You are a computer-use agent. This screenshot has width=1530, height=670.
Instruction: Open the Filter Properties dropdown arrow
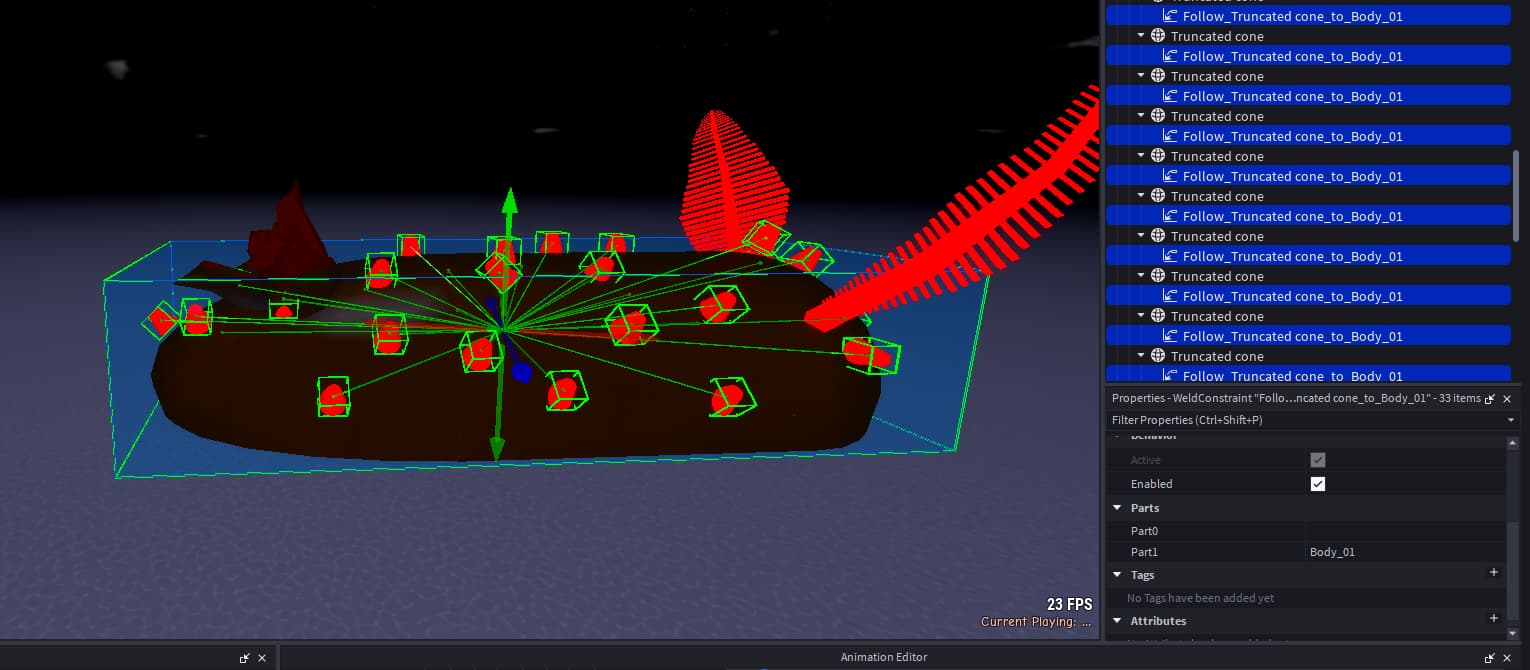tap(1511, 420)
